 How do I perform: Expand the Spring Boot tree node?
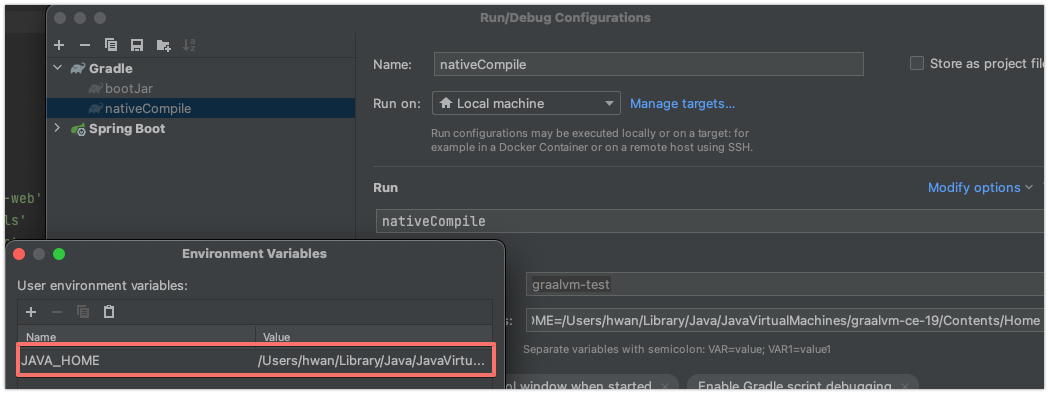(58, 128)
